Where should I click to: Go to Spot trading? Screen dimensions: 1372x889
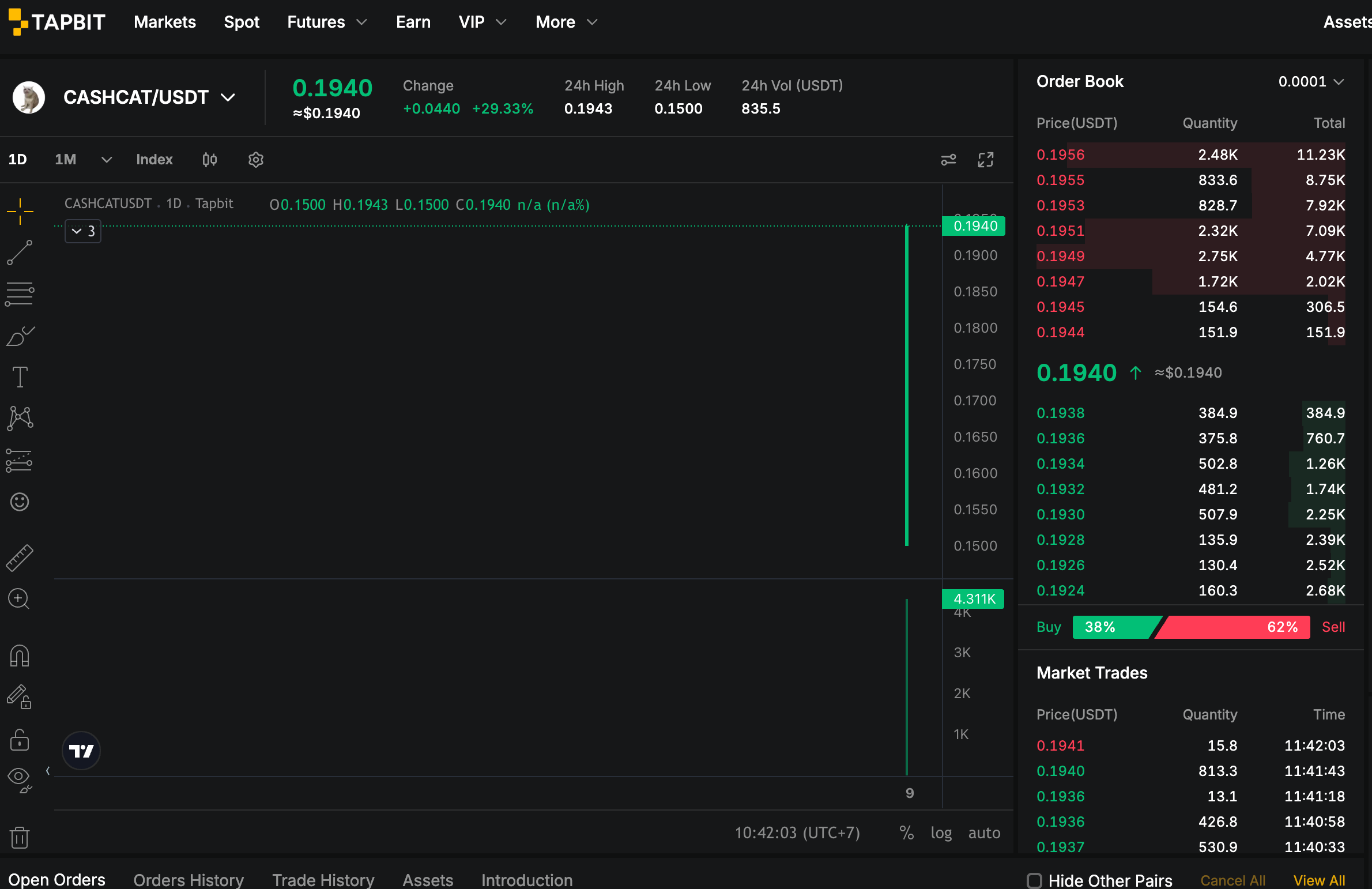(x=242, y=22)
